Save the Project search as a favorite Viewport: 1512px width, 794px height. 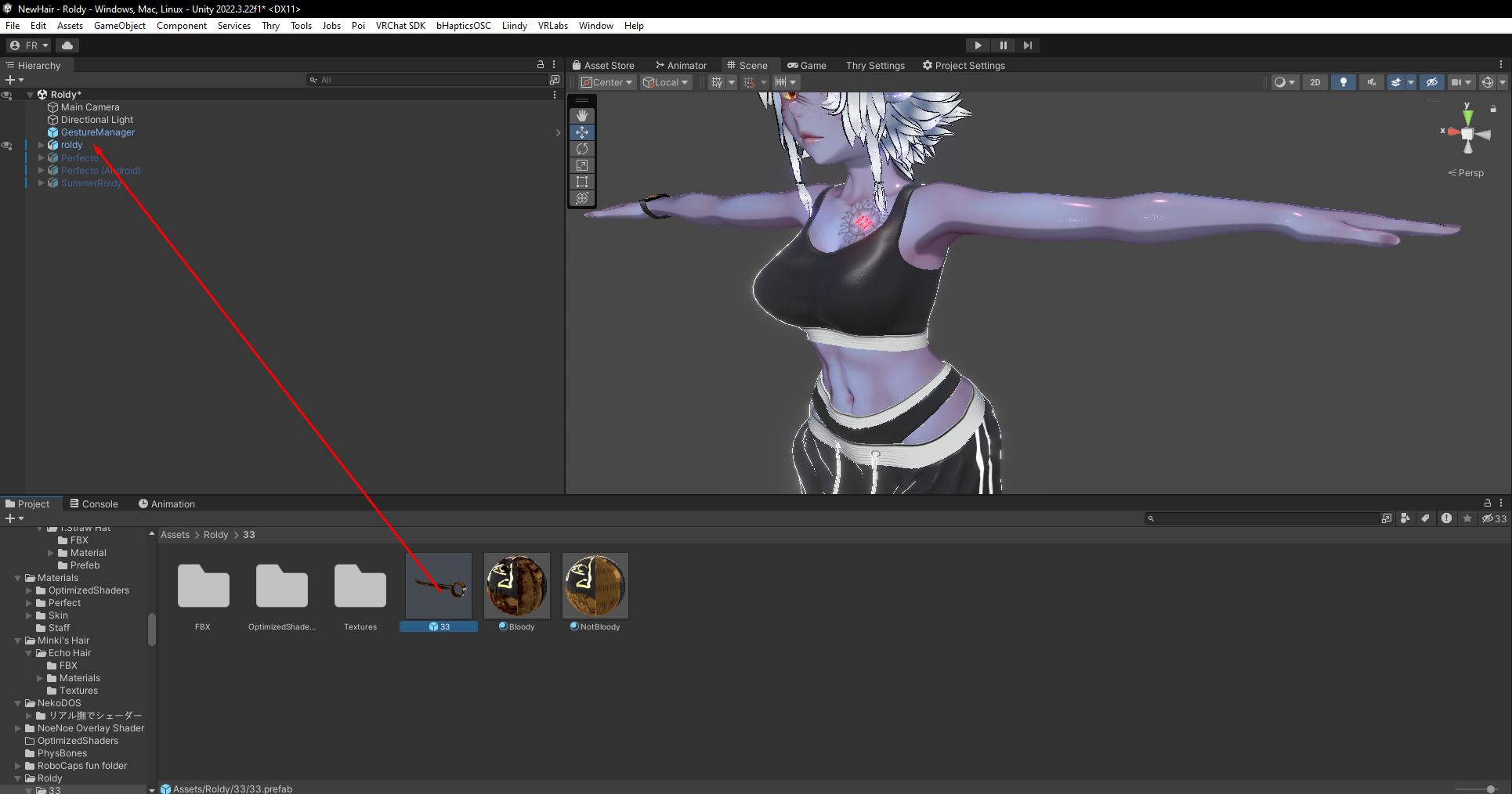click(x=1467, y=518)
